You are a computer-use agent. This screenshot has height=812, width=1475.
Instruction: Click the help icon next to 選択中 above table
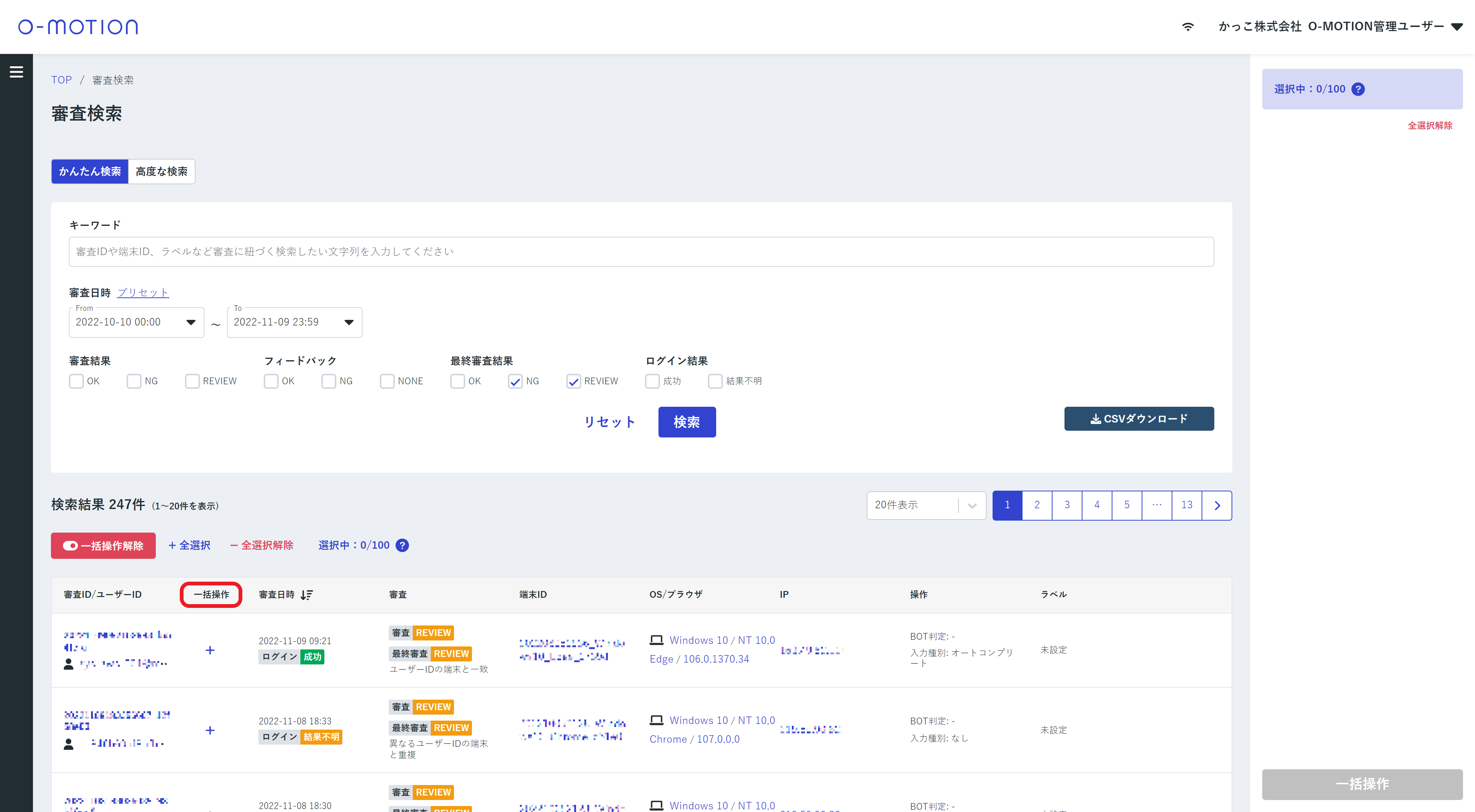(x=403, y=545)
